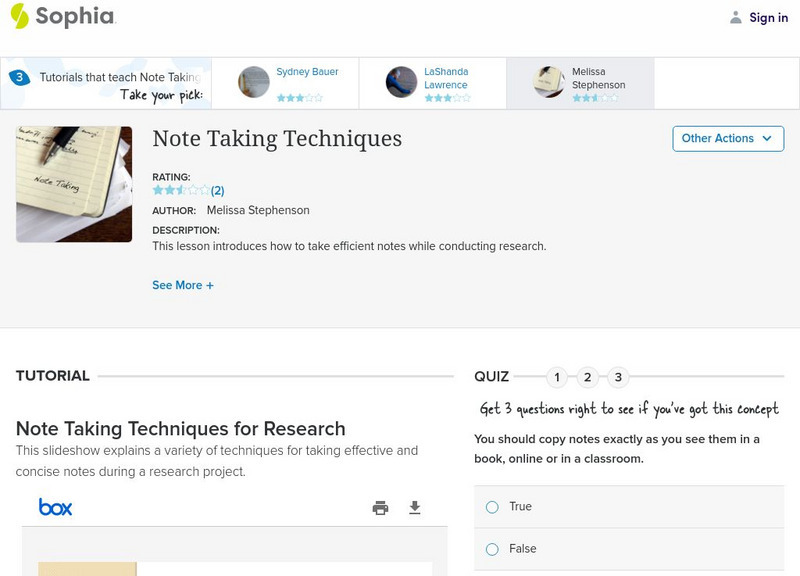This screenshot has width=800, height=576.
Task: Select the True radio button
Action: [492, 507]
